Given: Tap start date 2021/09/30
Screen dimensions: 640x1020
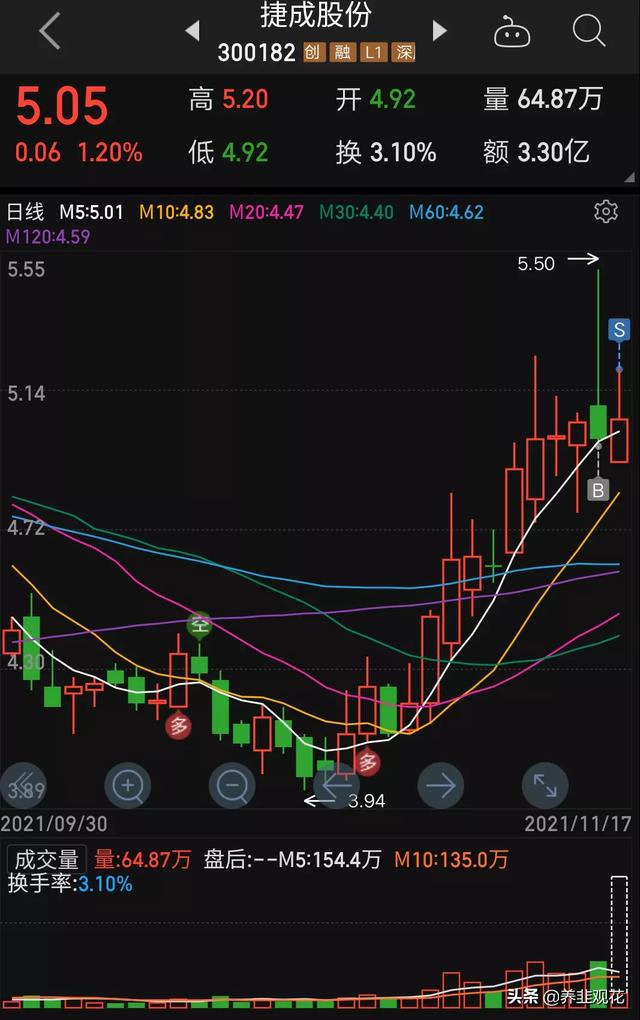Looking at the screenshot, I should pyautogui.click(x=54, y=824).
